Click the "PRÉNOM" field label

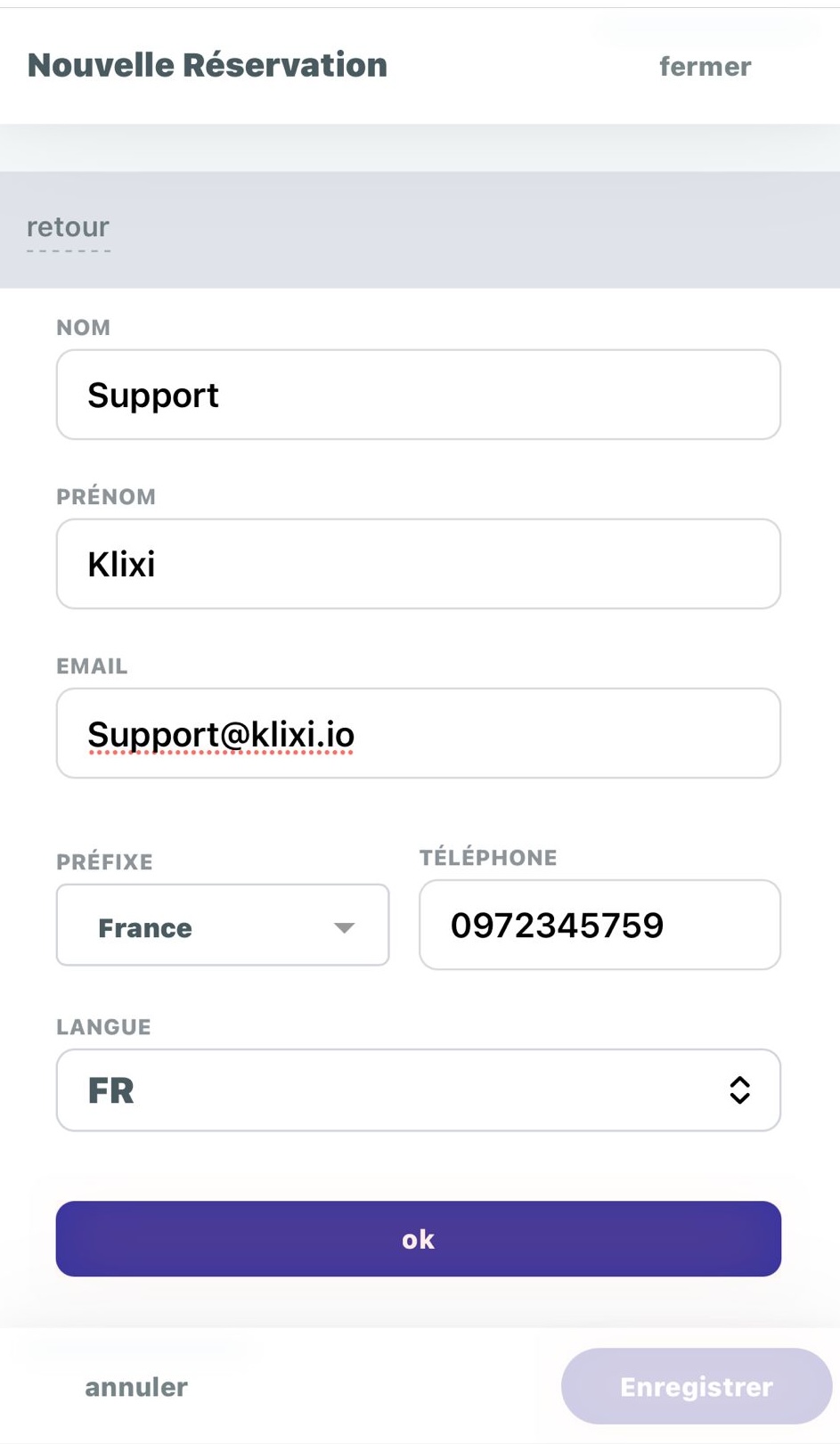tap(106, 497)
